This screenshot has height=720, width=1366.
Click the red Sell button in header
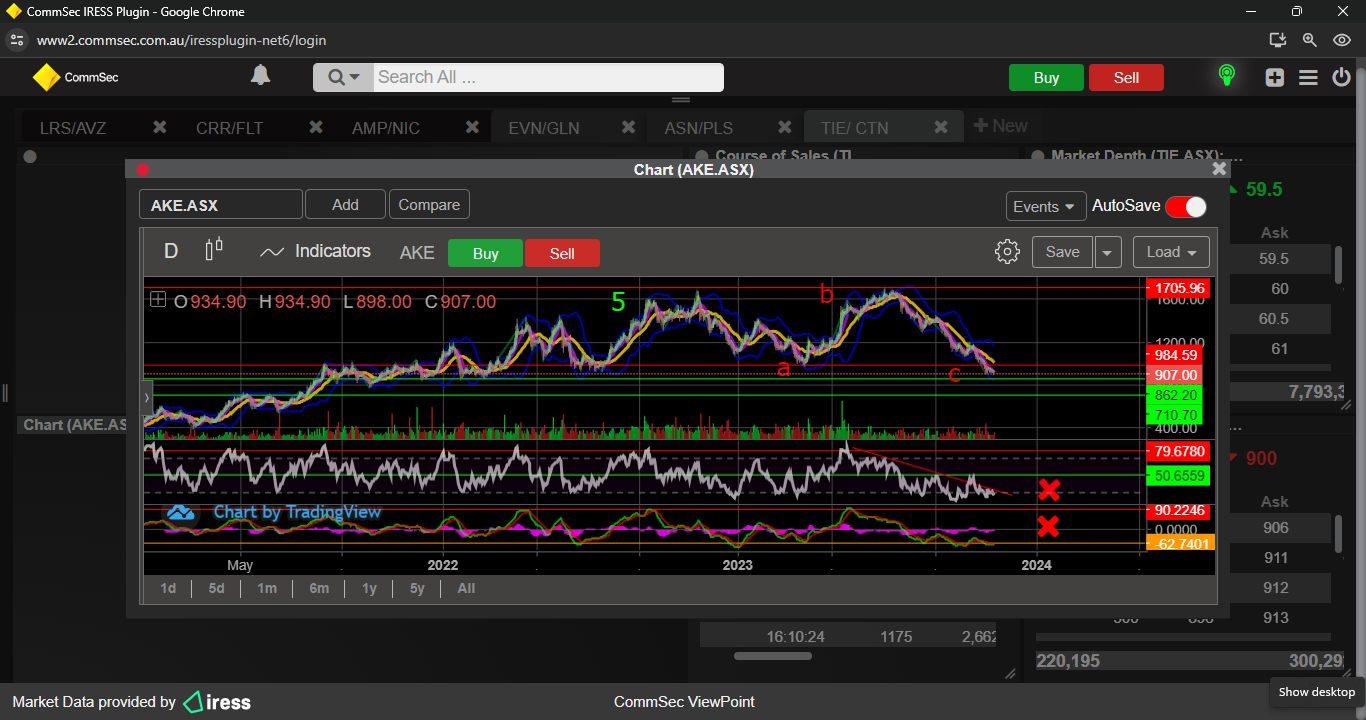(x=1126, y=78)
